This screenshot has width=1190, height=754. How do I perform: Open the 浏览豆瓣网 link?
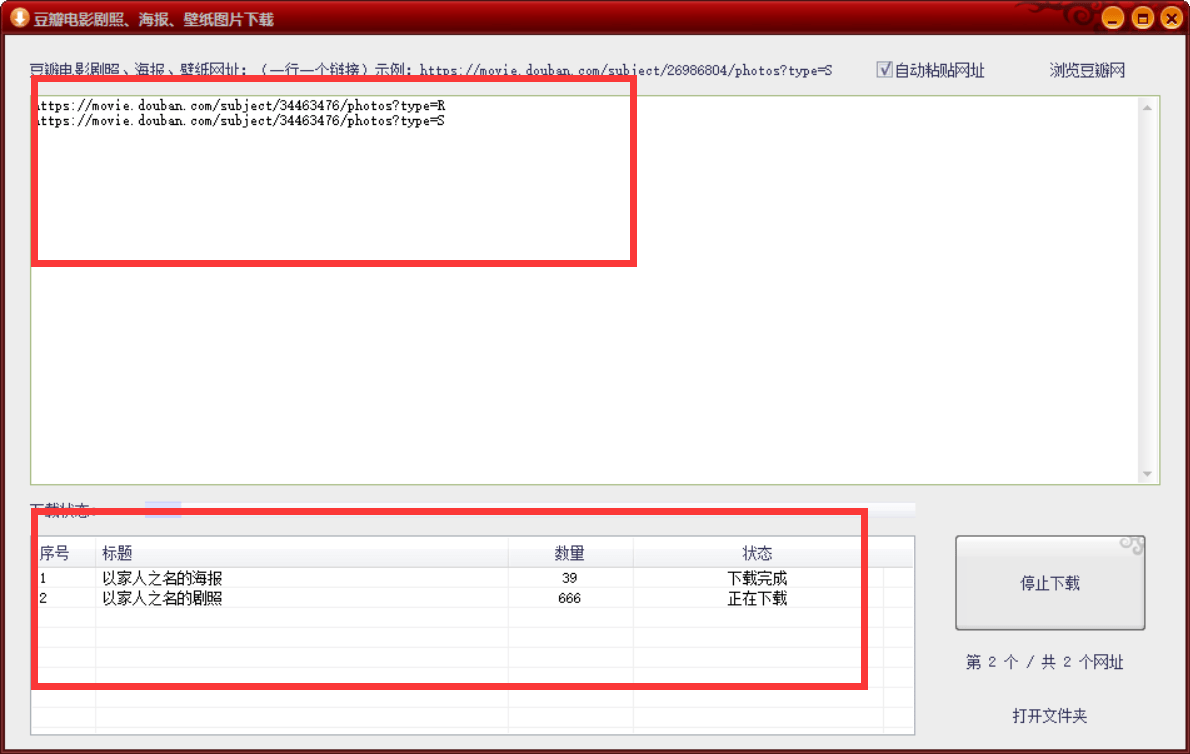[1087, 71]
